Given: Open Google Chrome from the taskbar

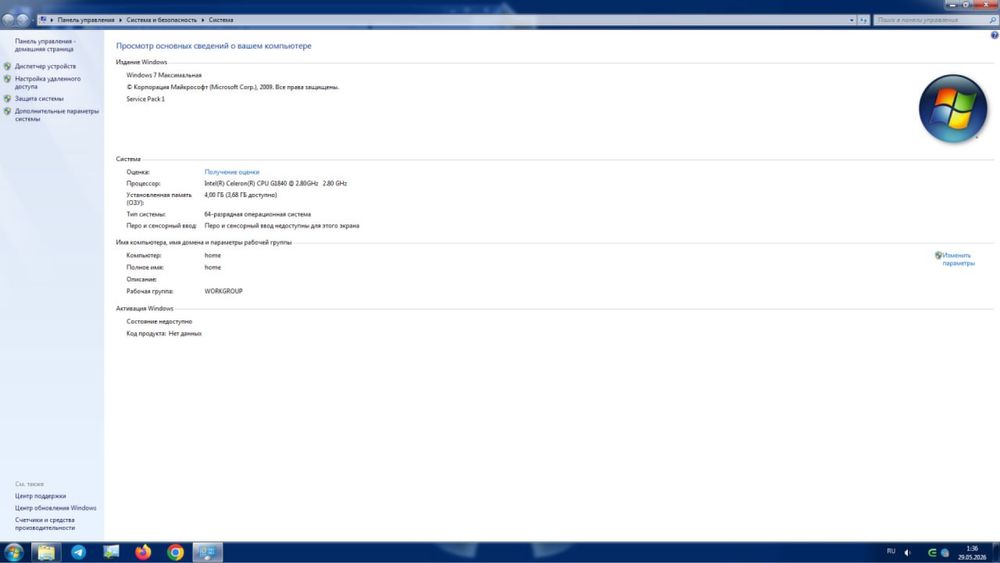Looking at the screenshot, I should tap(175, 552).
